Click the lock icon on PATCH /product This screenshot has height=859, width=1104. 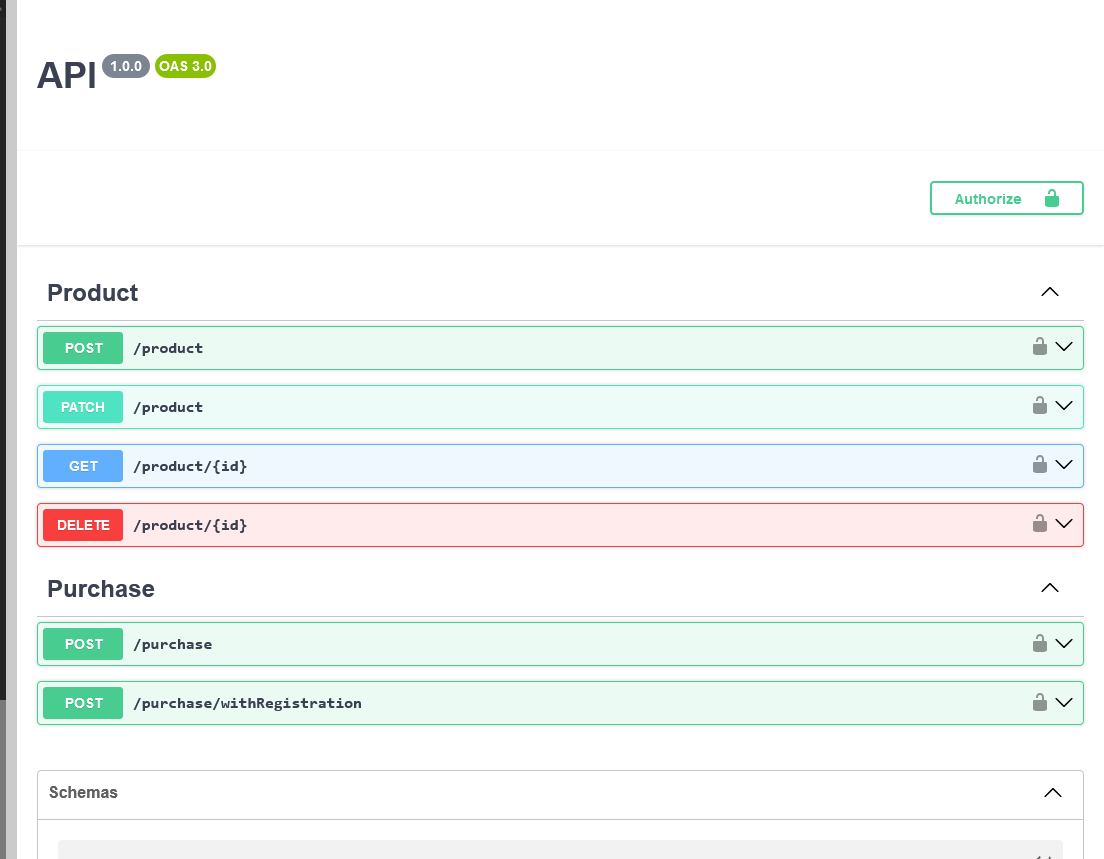point(1038,406)
